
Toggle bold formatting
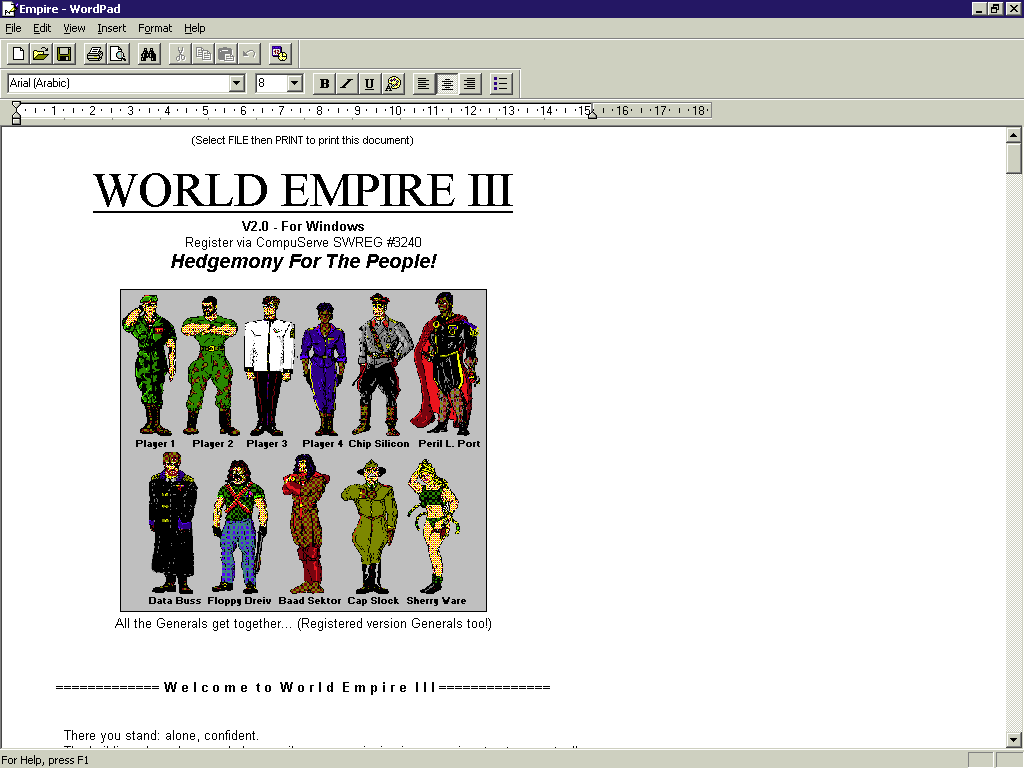[x=323, y=83]
